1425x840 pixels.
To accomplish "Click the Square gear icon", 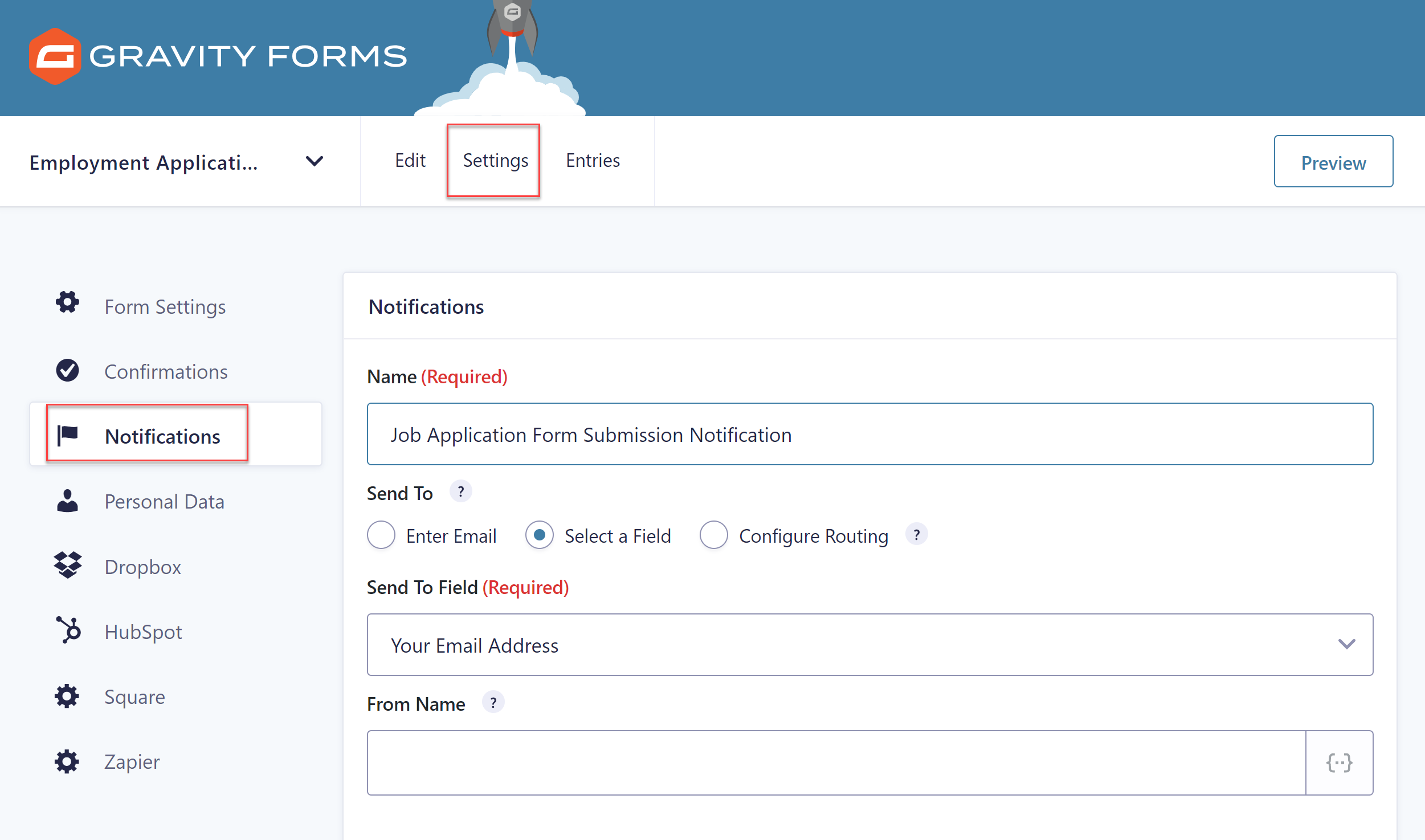I will (x=67, y=696).
